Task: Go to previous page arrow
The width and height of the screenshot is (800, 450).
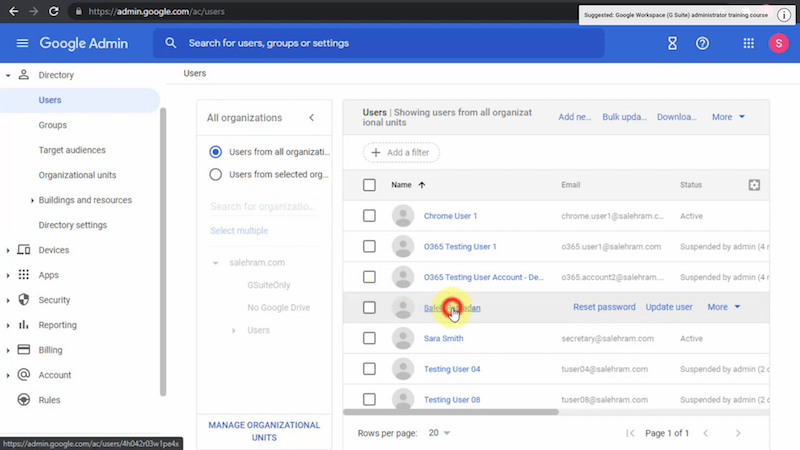Action: click(x=706, y=433)
